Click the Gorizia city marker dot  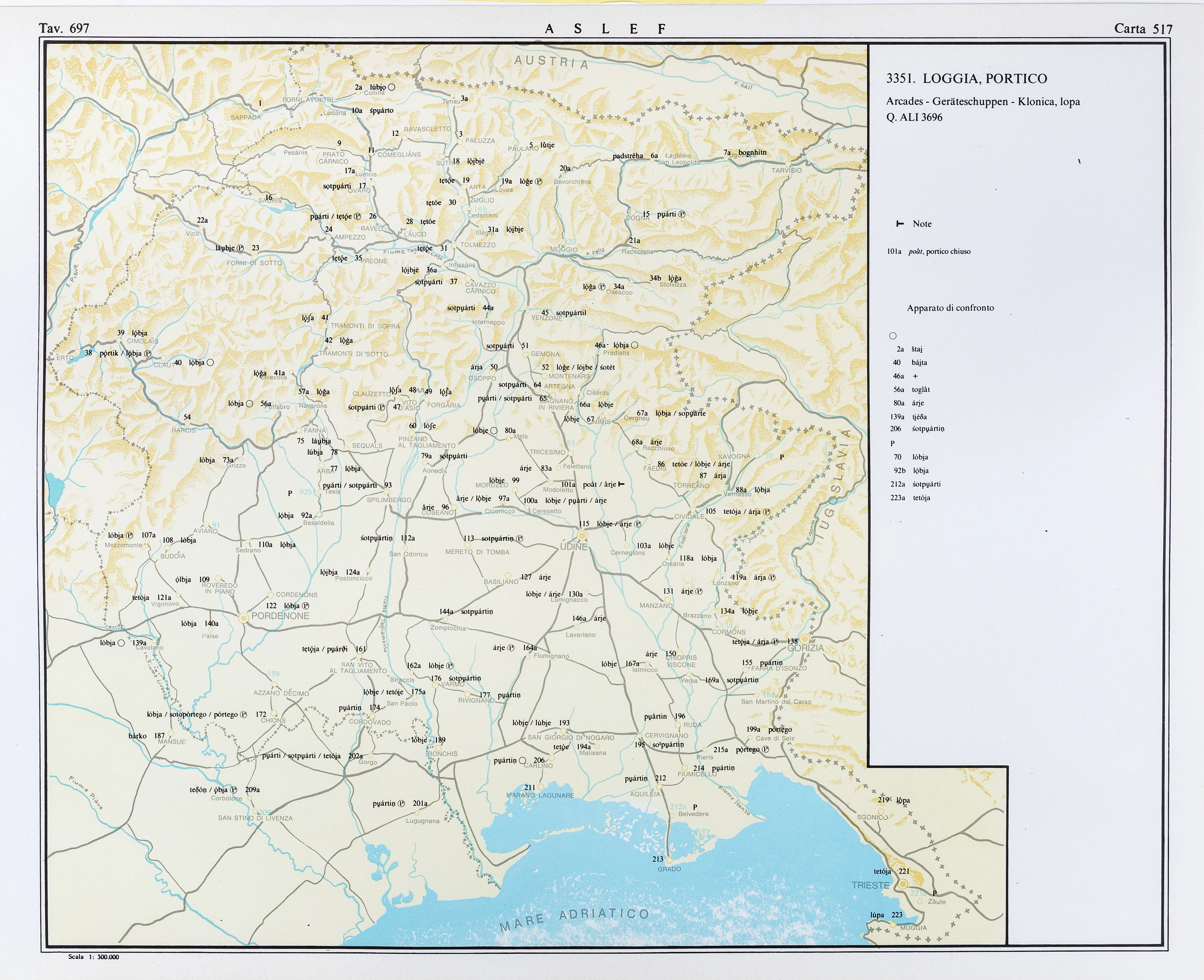click(804, 639)
